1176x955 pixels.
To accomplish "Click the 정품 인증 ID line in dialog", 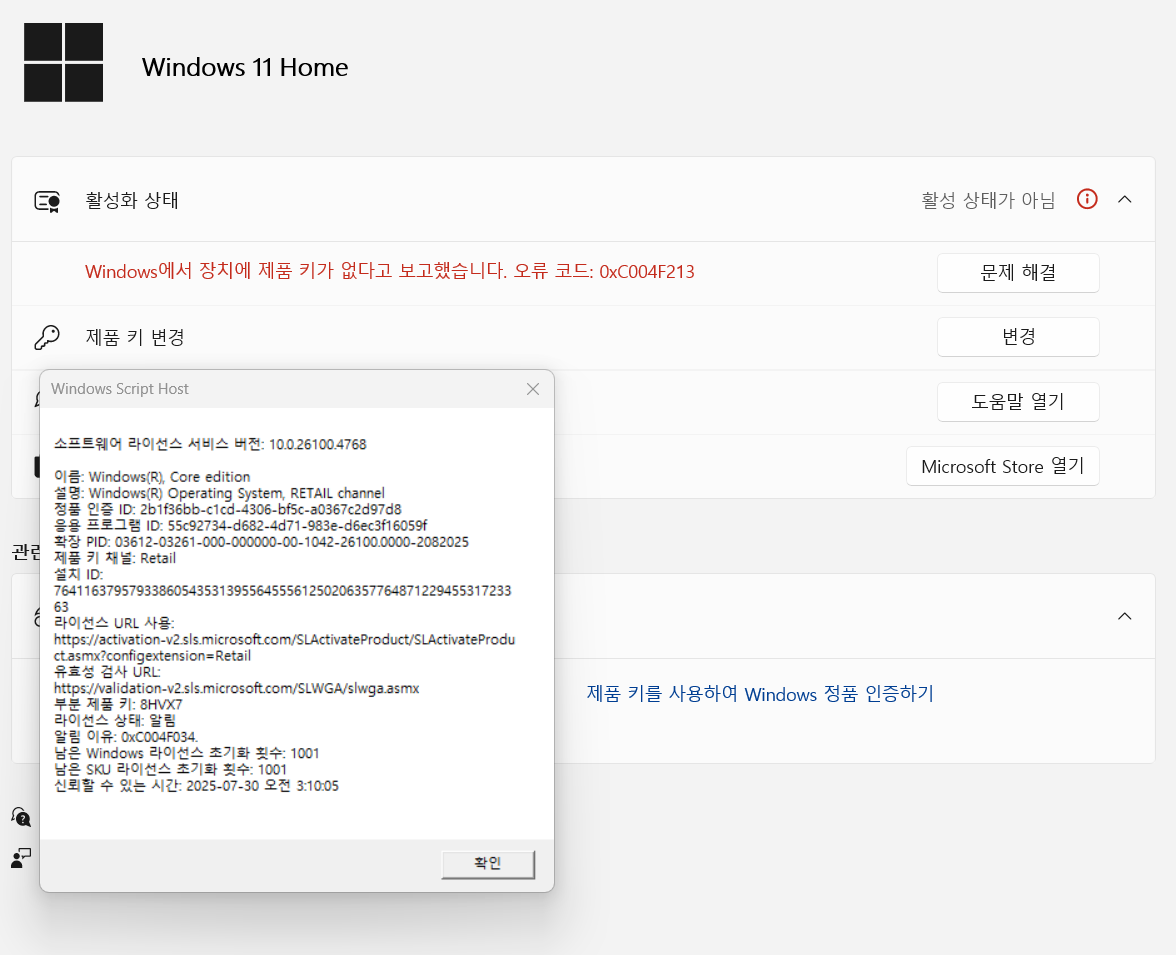I will click(227, 509).
